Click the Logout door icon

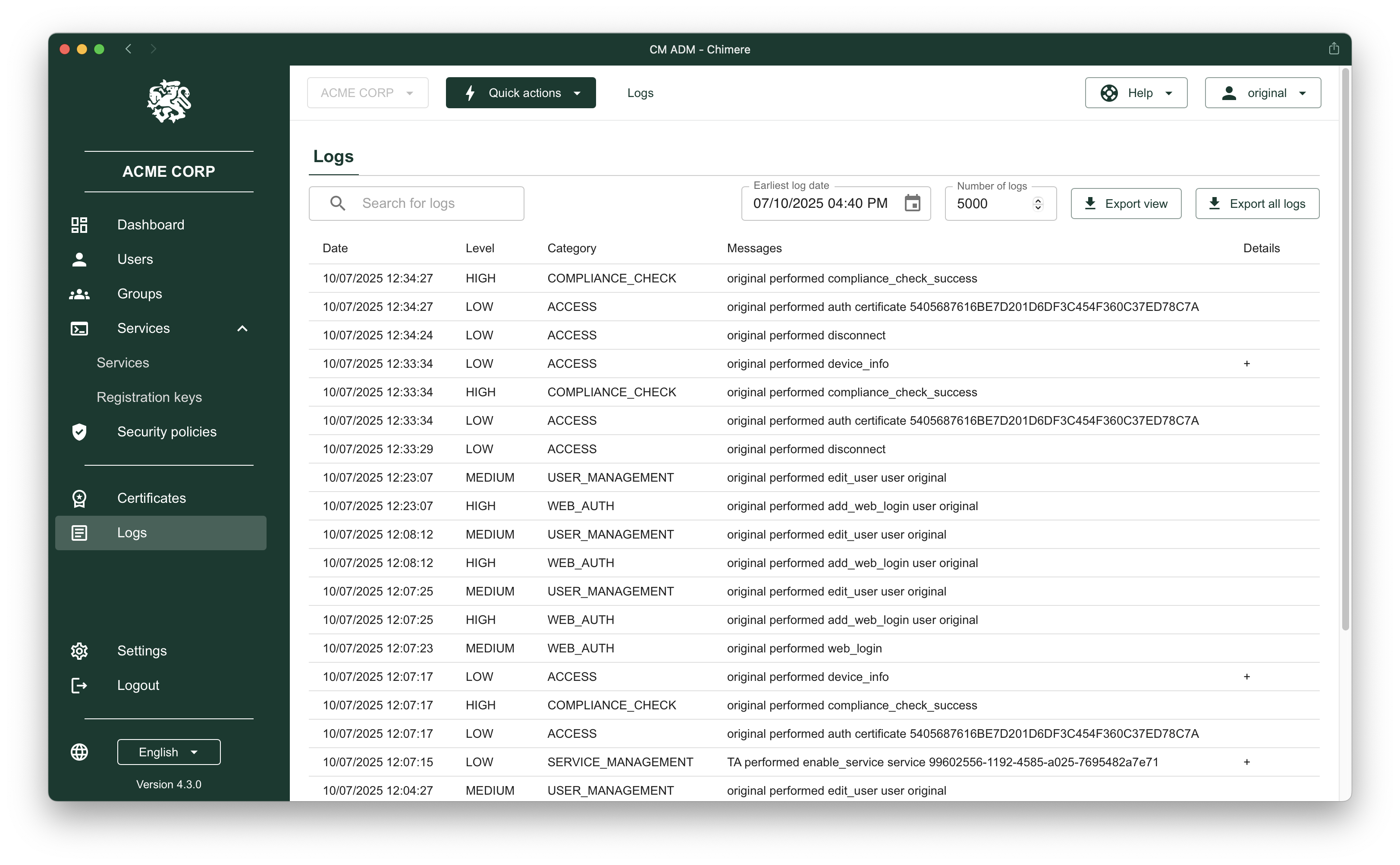click(79, 685)
